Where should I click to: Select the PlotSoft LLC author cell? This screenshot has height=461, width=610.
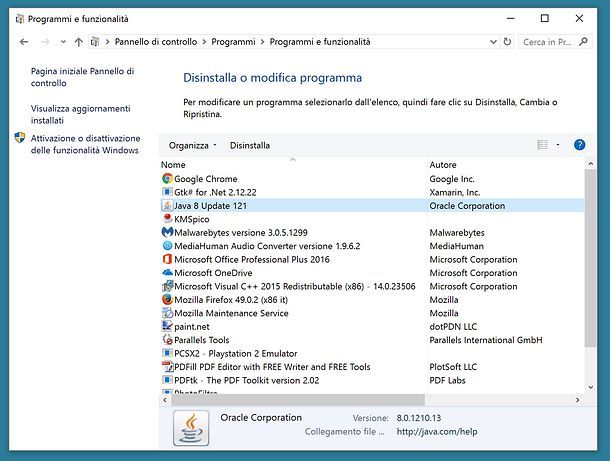pyautogui.click(x=453, y=366)
